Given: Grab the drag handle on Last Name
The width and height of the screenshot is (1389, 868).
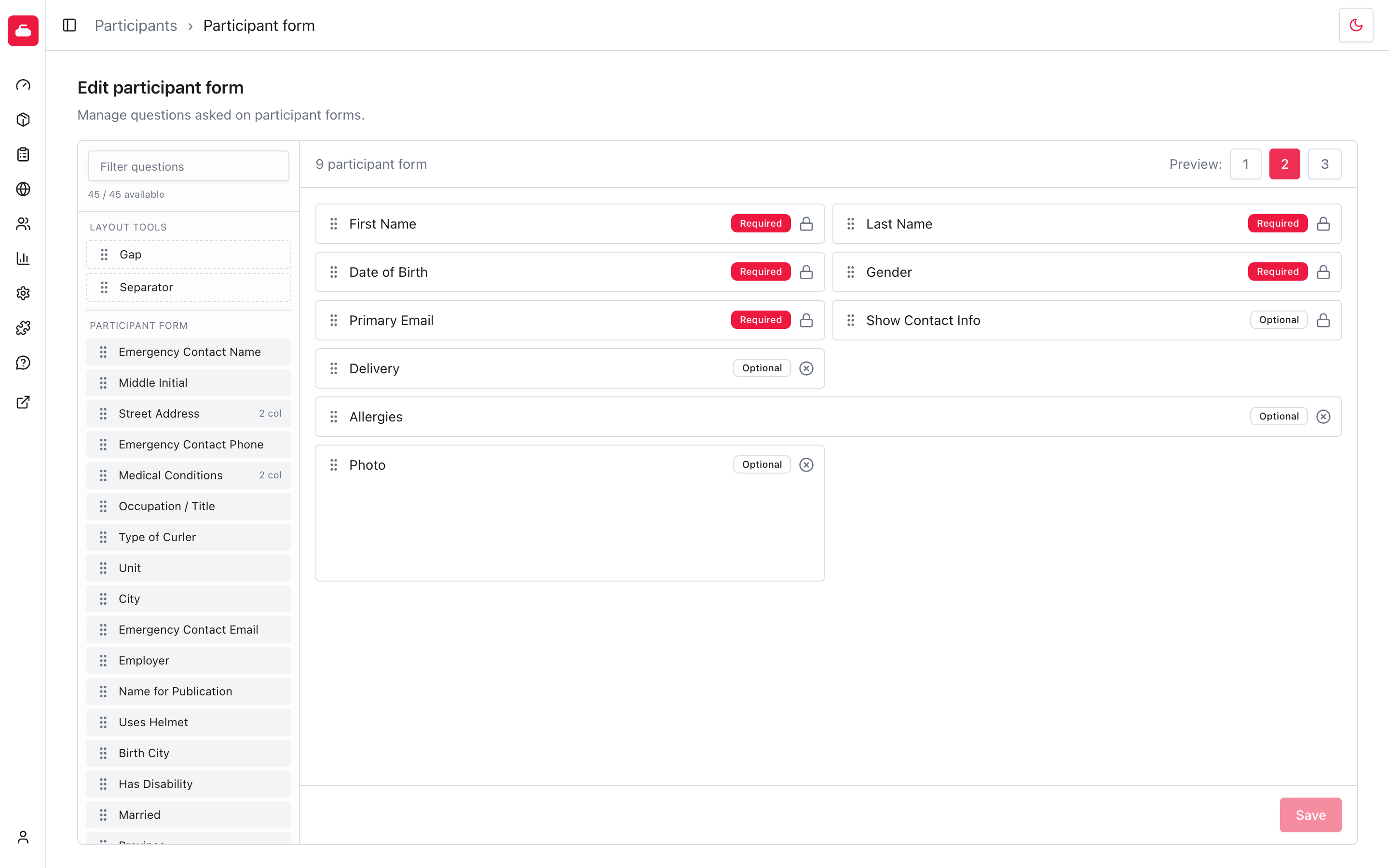Looking at the screenshot, I should click(851, 224).
